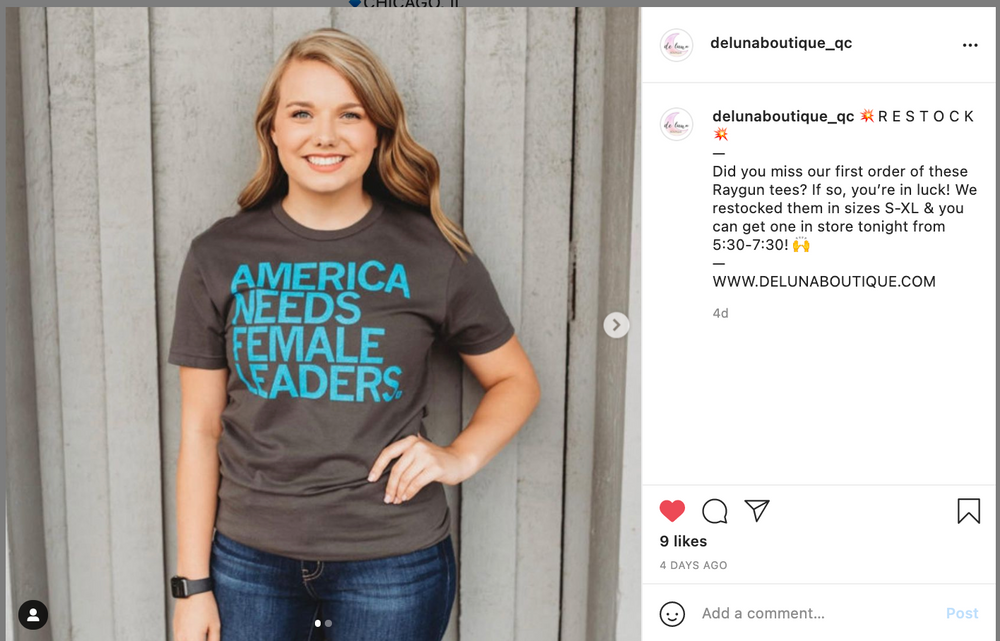1000x641 pixels.
Task: Click the "4d" timestamp under the caption
Action: point(720,313)
